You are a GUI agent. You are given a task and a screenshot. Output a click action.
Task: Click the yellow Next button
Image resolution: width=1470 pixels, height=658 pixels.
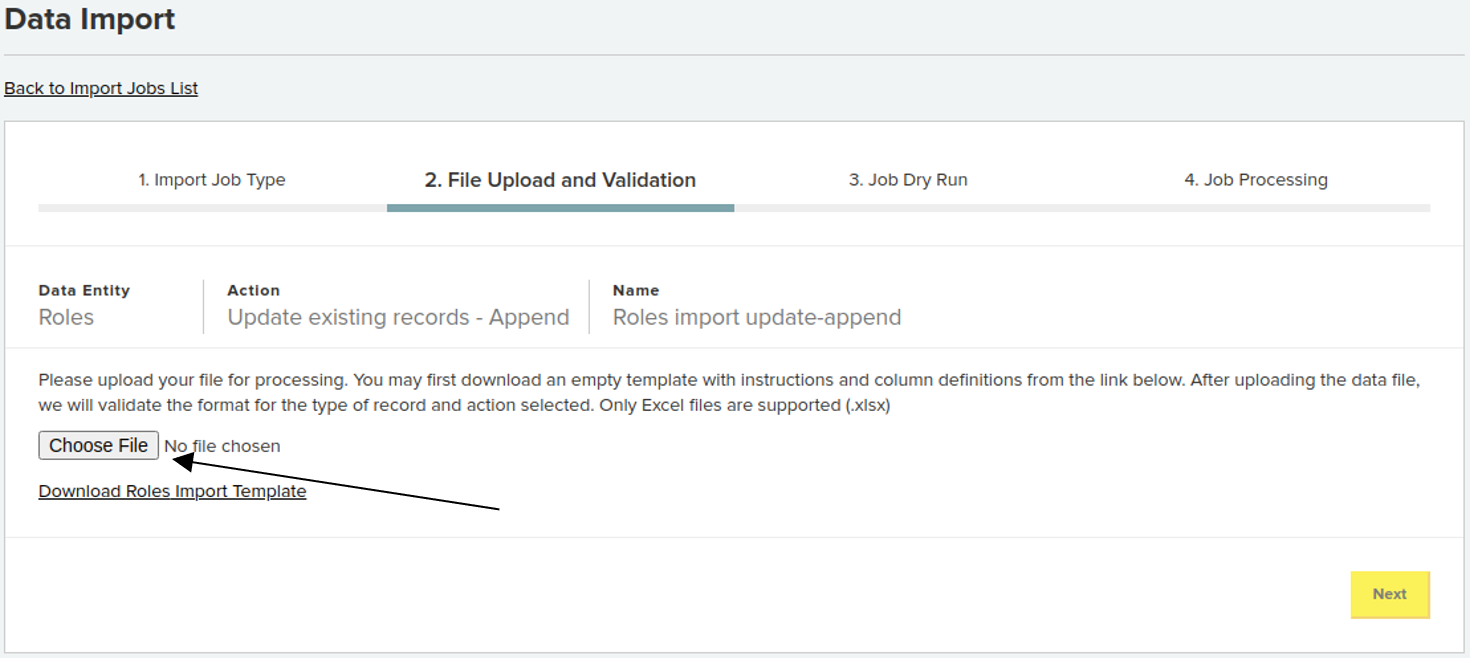point(1390,594)
